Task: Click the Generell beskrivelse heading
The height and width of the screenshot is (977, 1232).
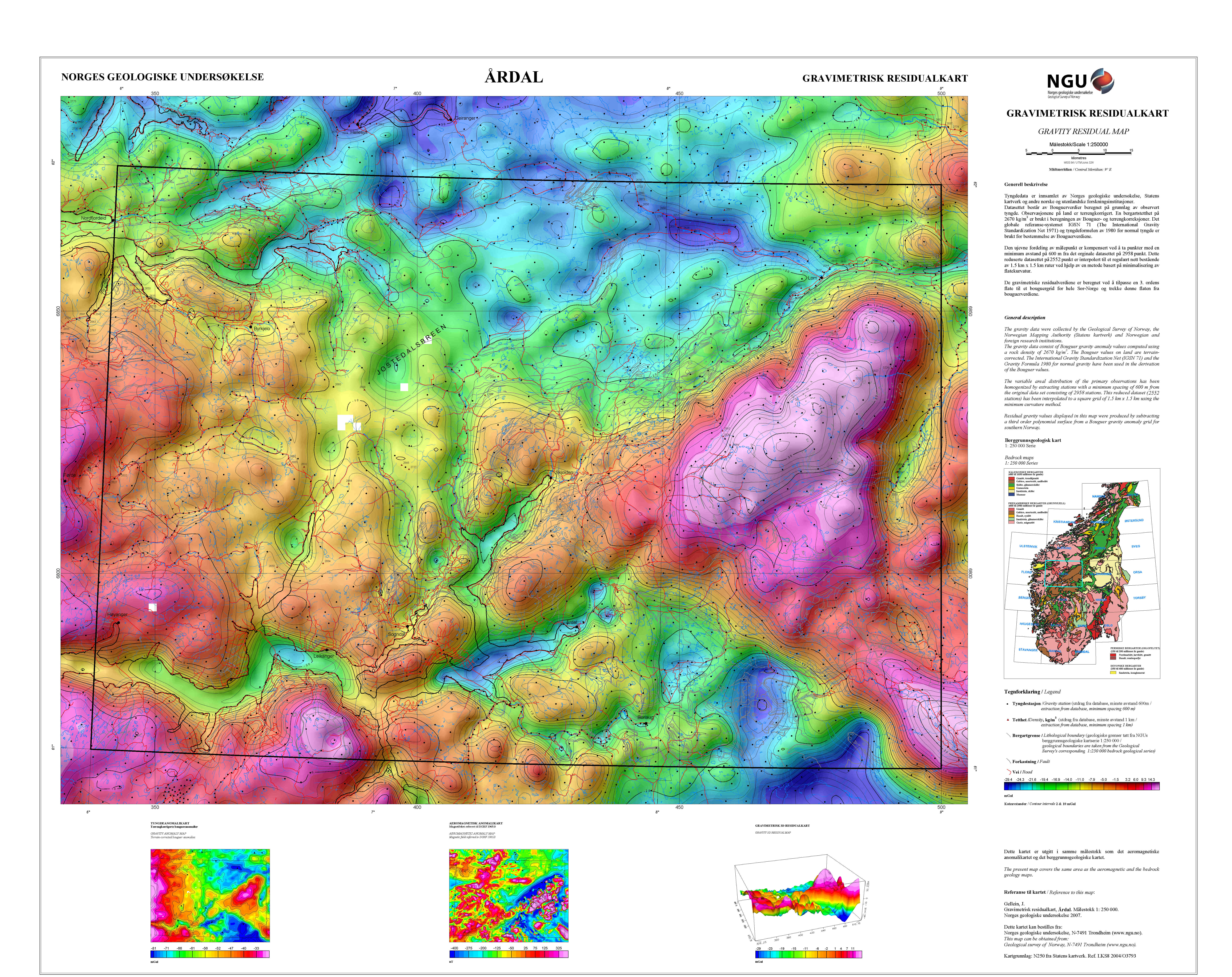Action: [1026, 185]
